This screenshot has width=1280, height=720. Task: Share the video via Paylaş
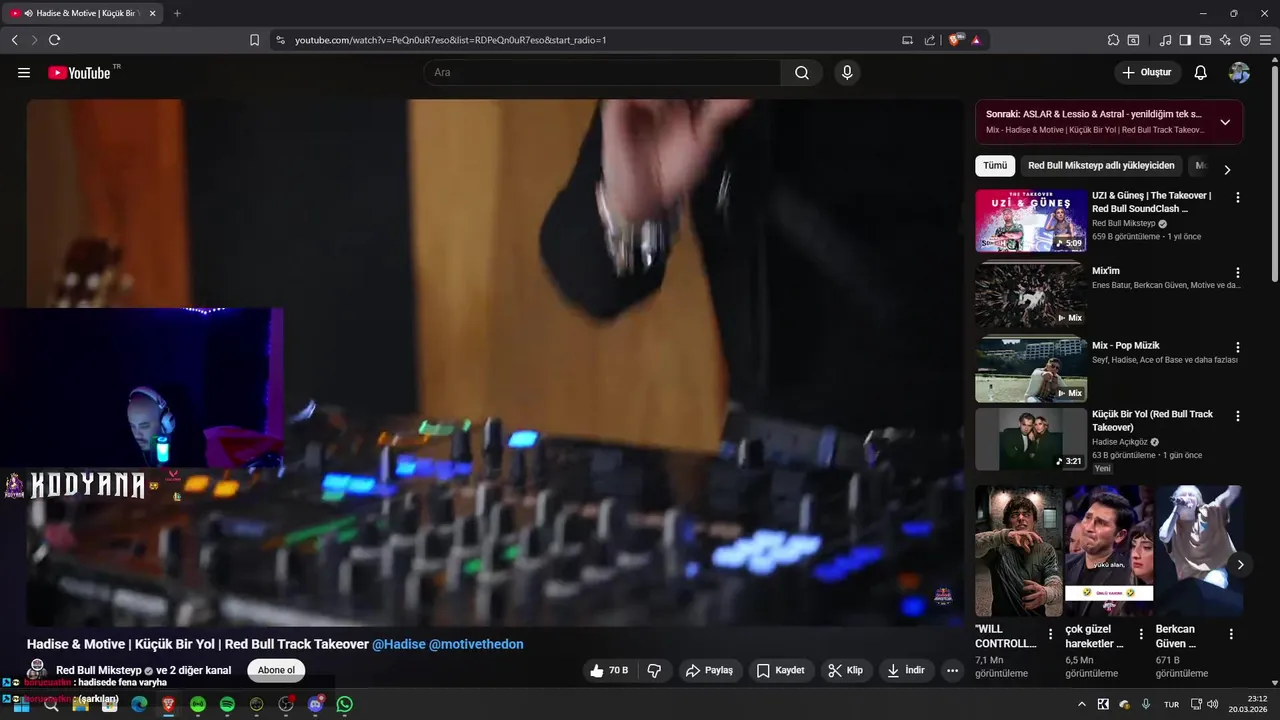709,670
